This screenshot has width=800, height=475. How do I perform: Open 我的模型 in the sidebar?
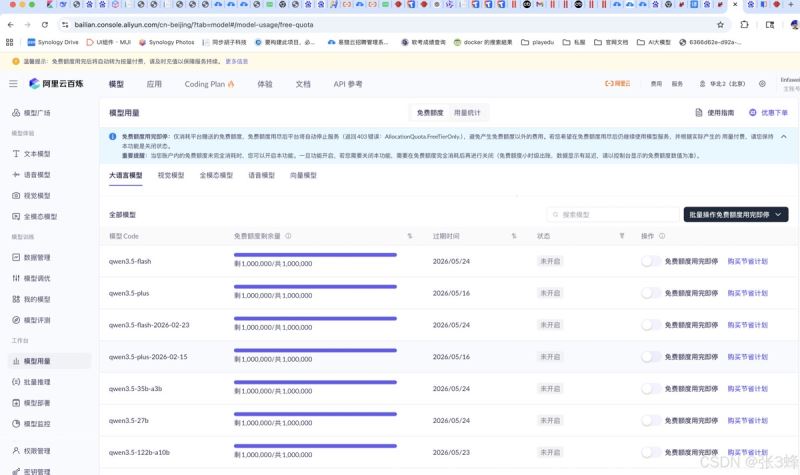click(x=31, y=299)
